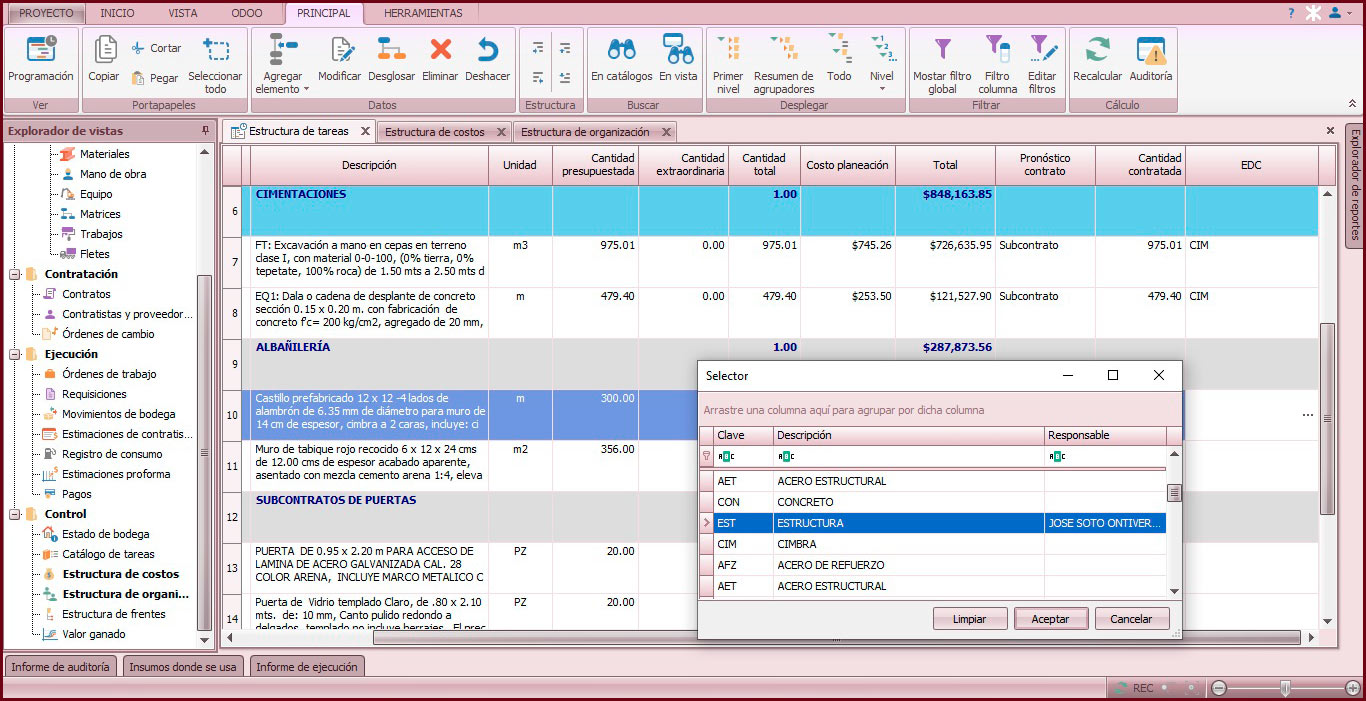Close the Estructura de organización tab

(666, 132)
